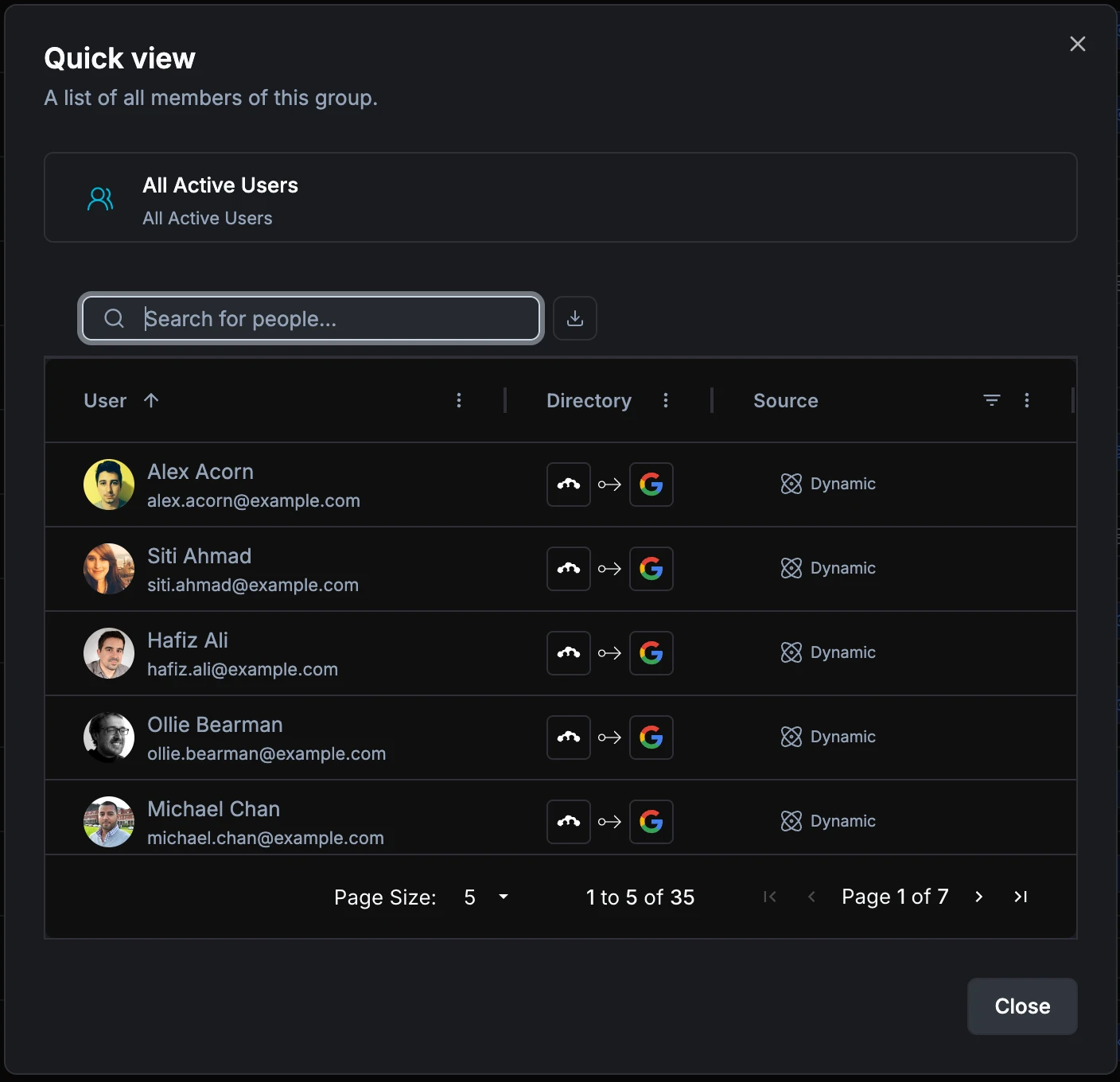Close the Quick view dialog with X

(1077, 44)
